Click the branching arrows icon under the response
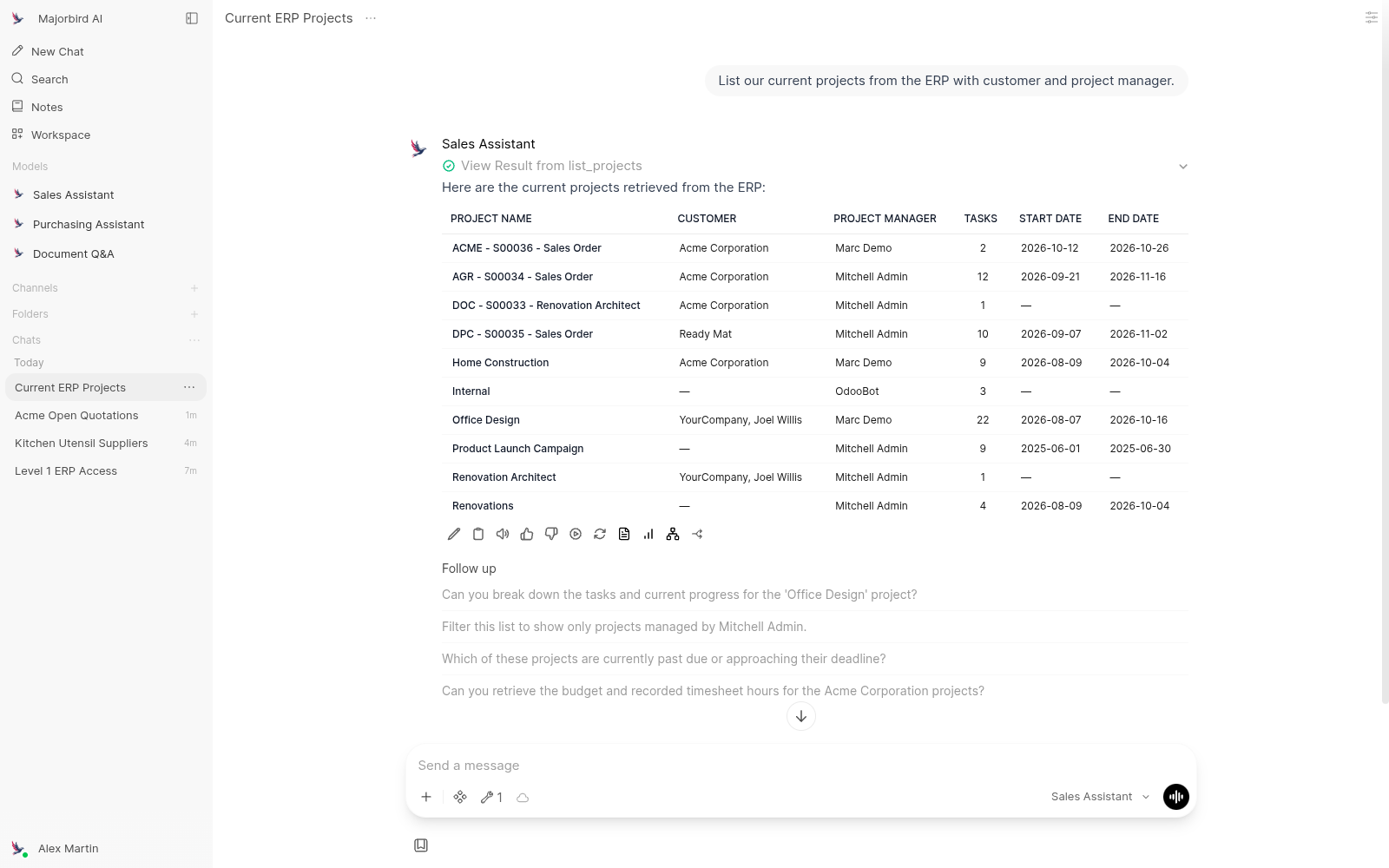 [697, 534]
